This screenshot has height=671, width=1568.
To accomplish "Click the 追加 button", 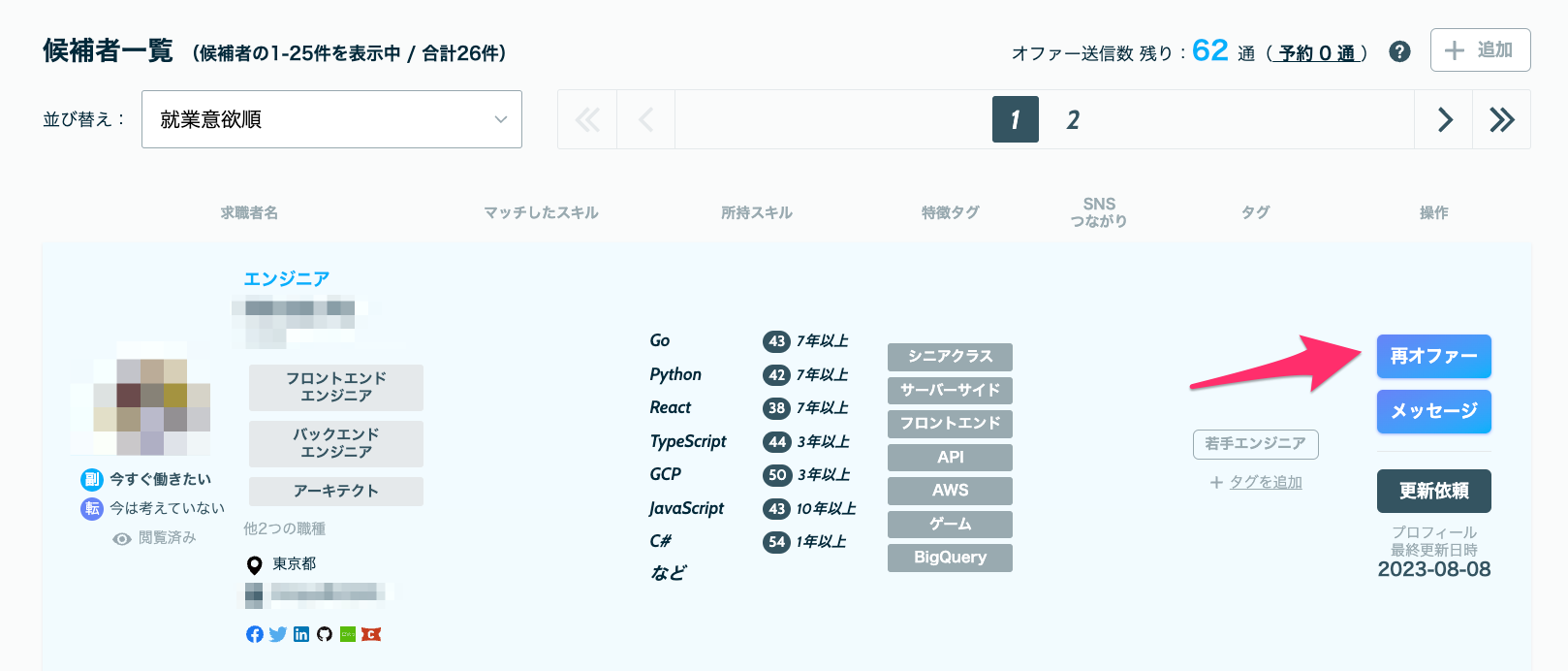I will [1480, 49].
